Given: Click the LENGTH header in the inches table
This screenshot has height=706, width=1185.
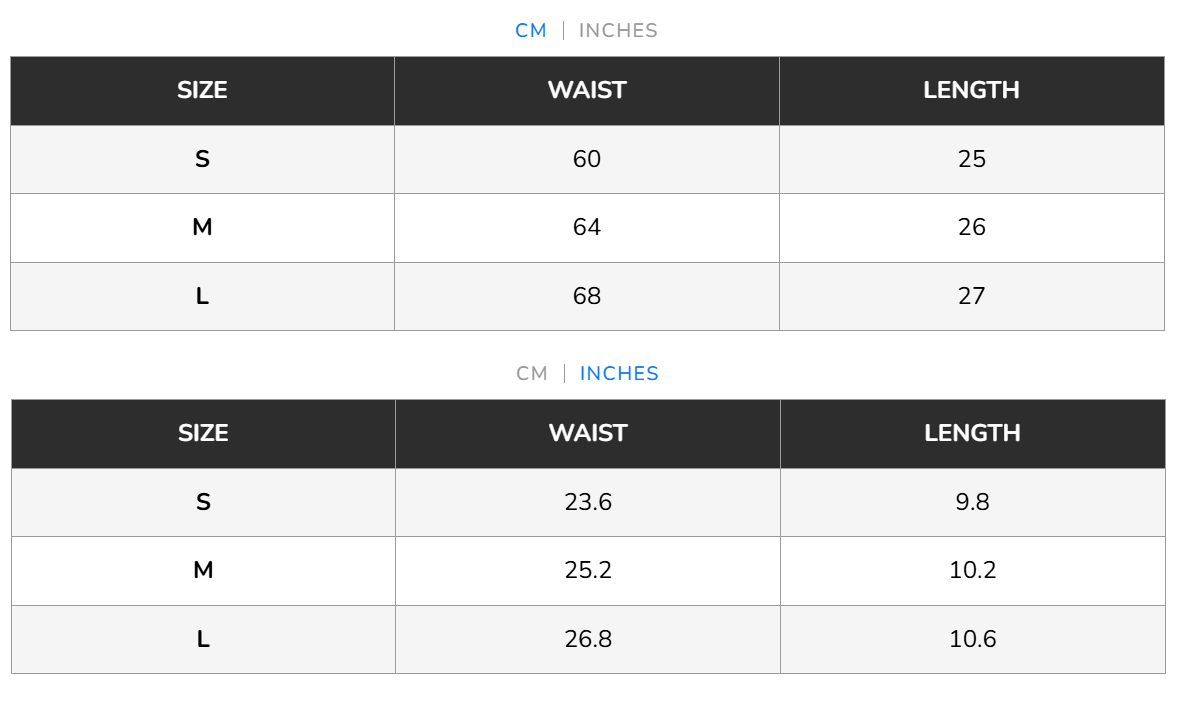Looking at the screenshot, I should tap(972, 433).
